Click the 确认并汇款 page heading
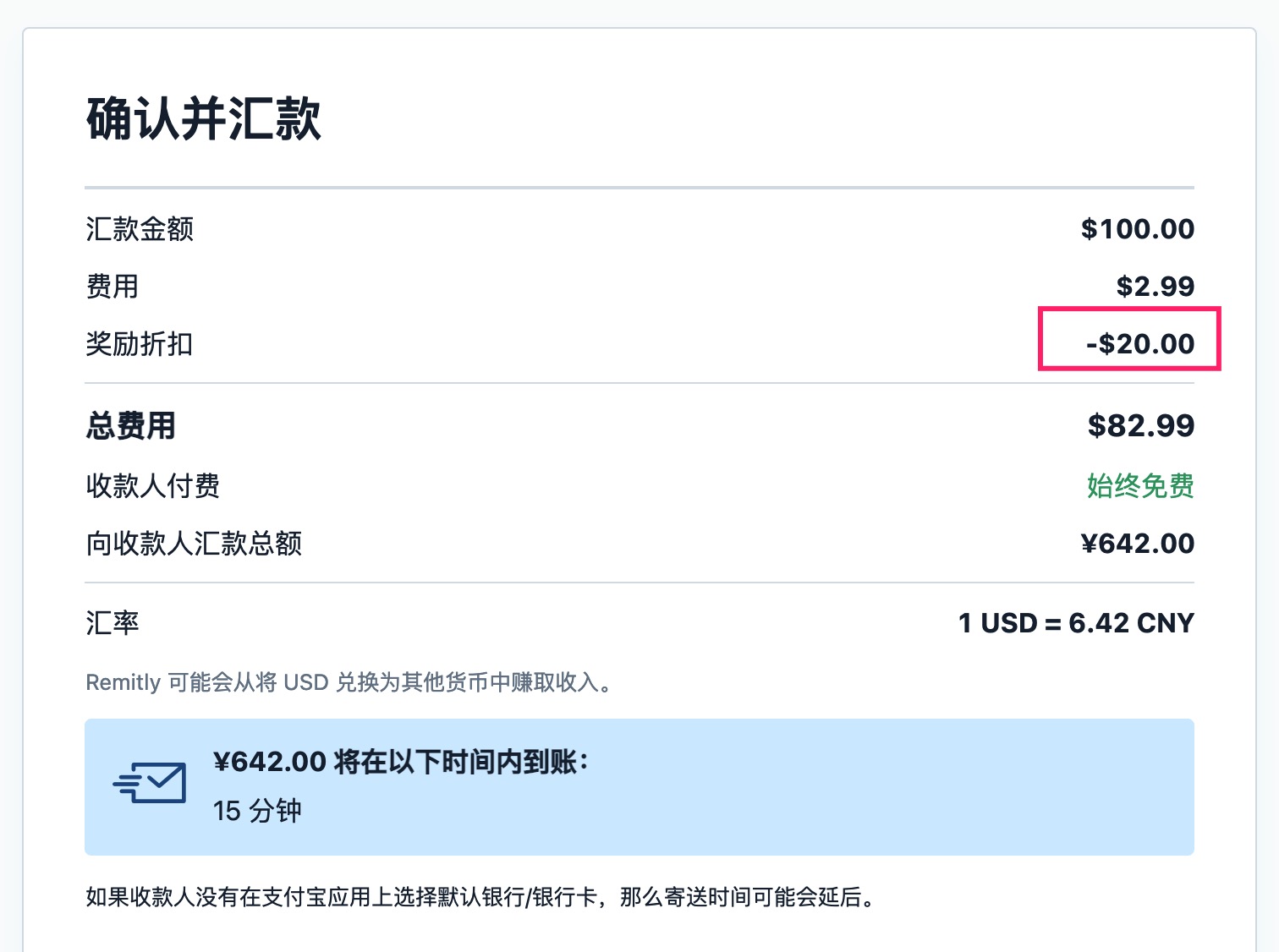Viewport: 1279px width, 952px height. (203, 121)
